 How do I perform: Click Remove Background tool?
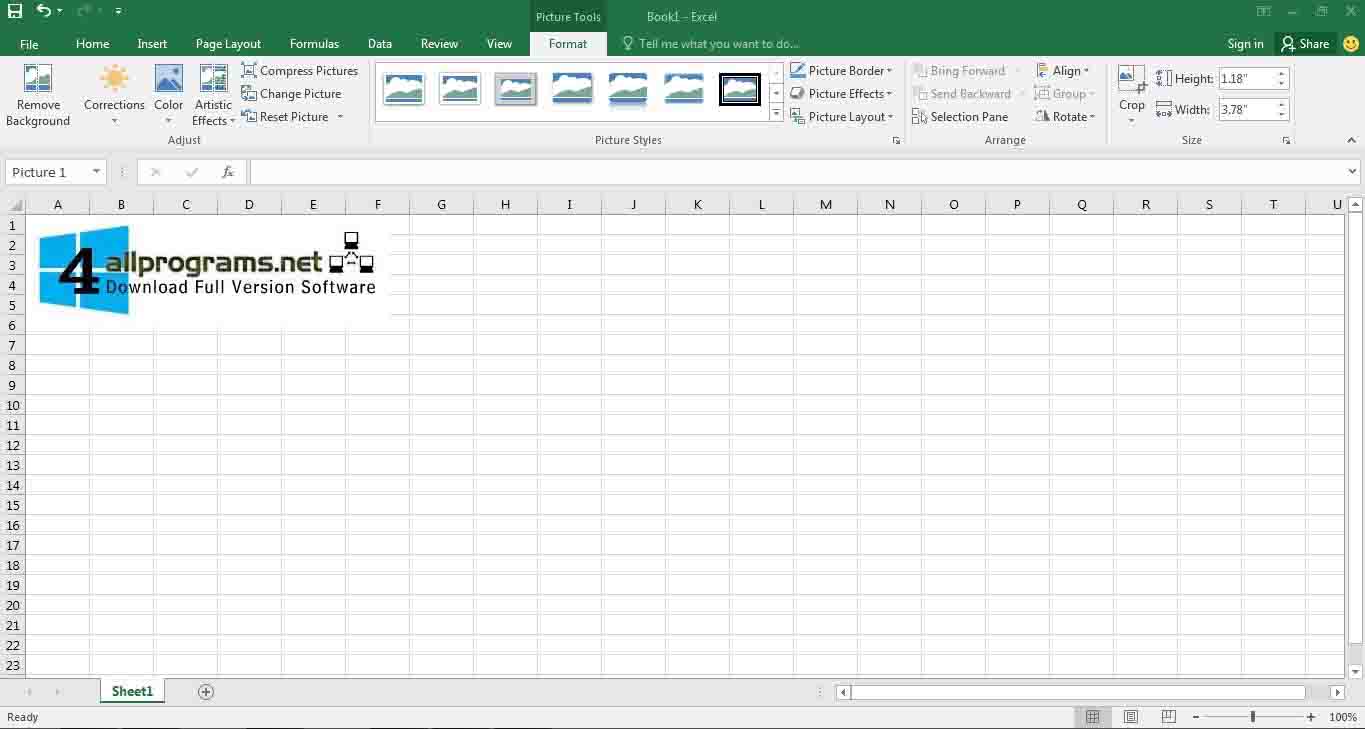pos(38,96)
